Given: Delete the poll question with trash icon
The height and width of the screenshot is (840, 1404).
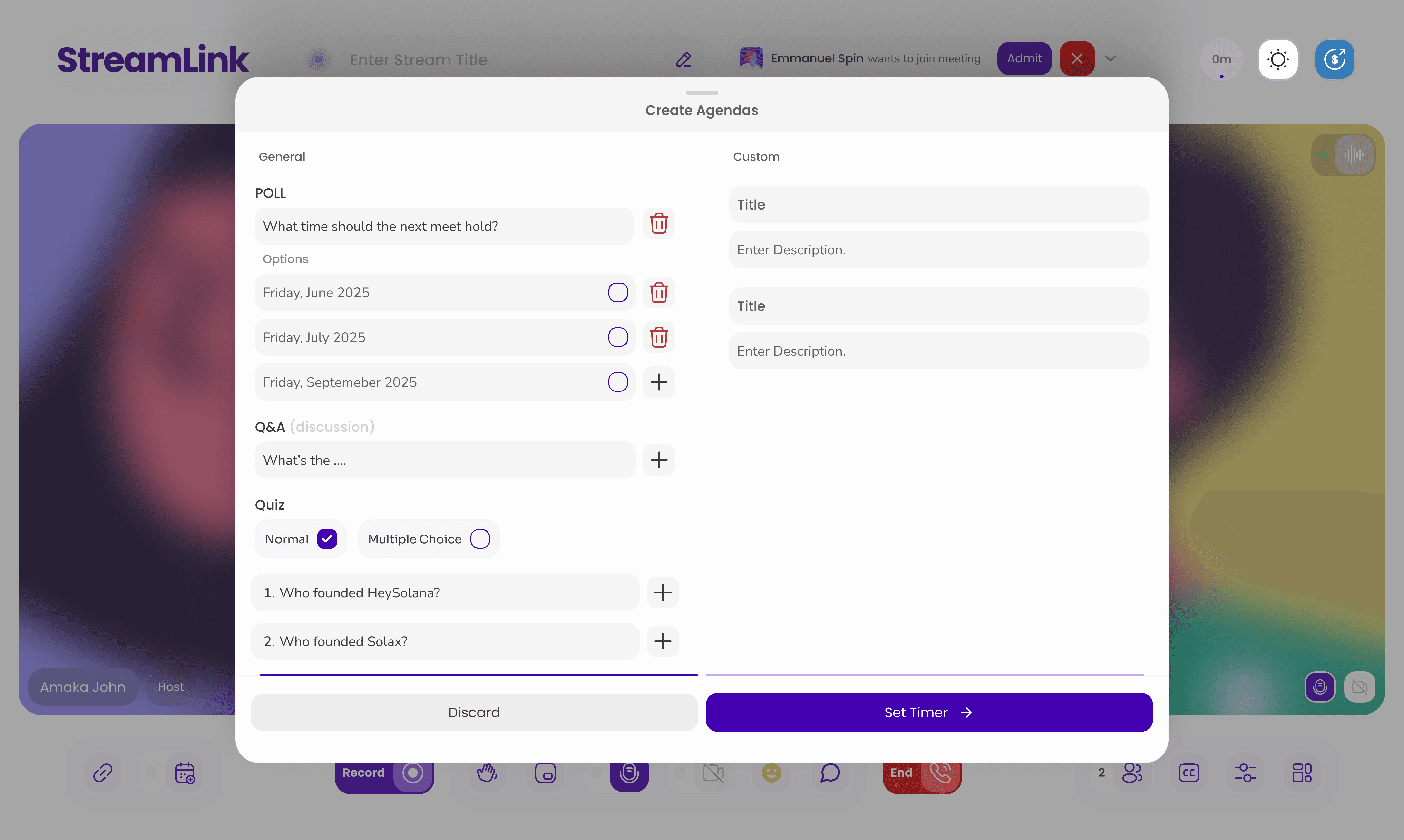Looking at the screenshot, I should point(659,224).
